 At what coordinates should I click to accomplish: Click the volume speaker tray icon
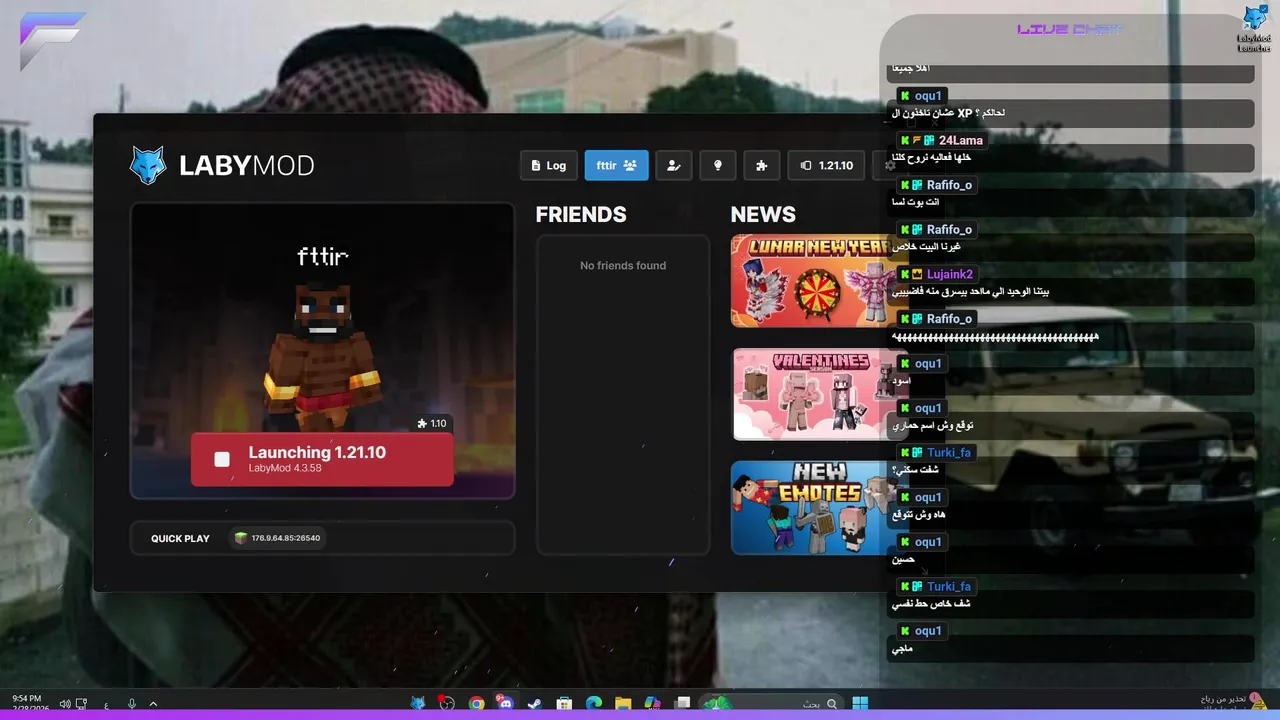click(64, 704)
